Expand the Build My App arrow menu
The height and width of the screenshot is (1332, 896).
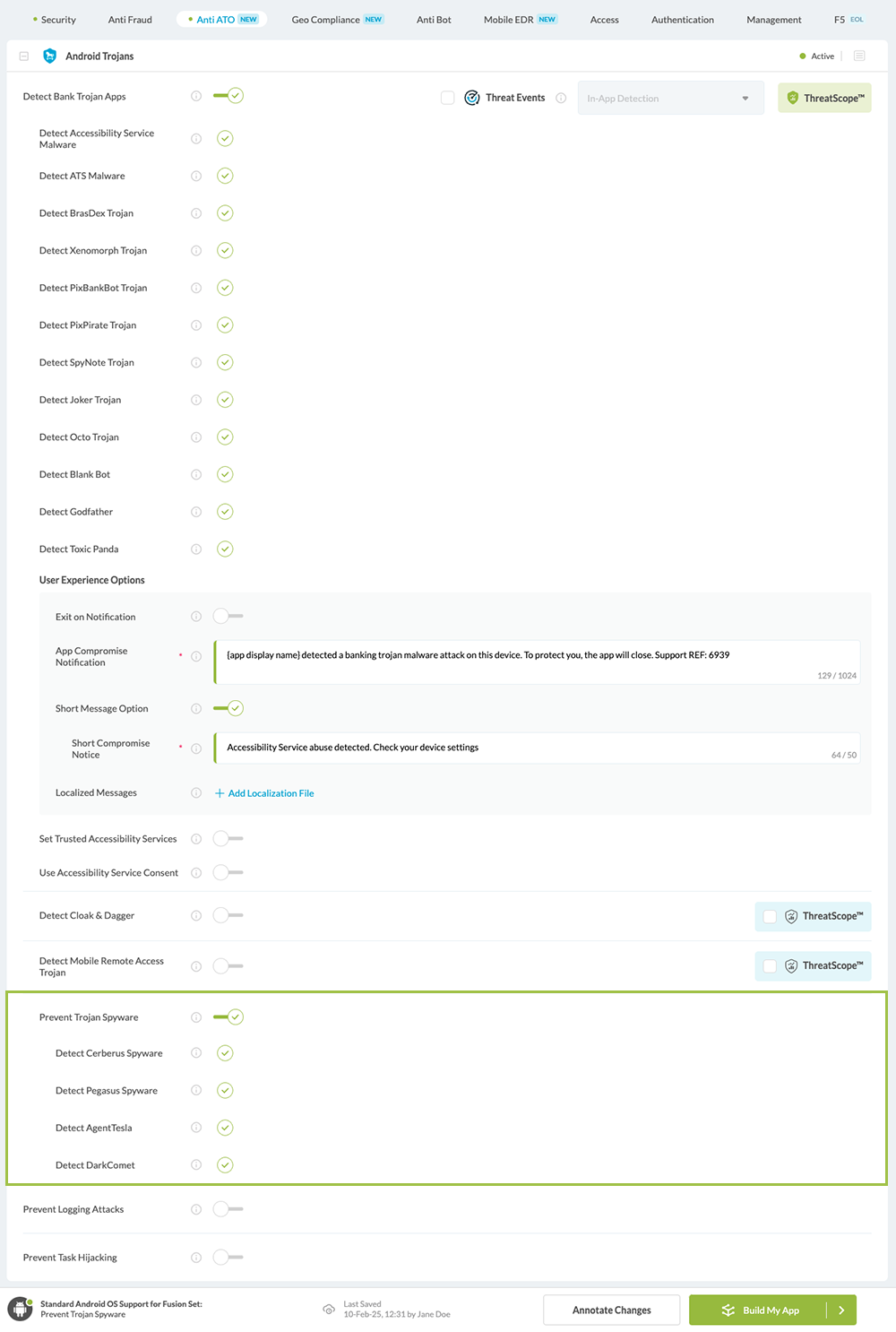841,1310
